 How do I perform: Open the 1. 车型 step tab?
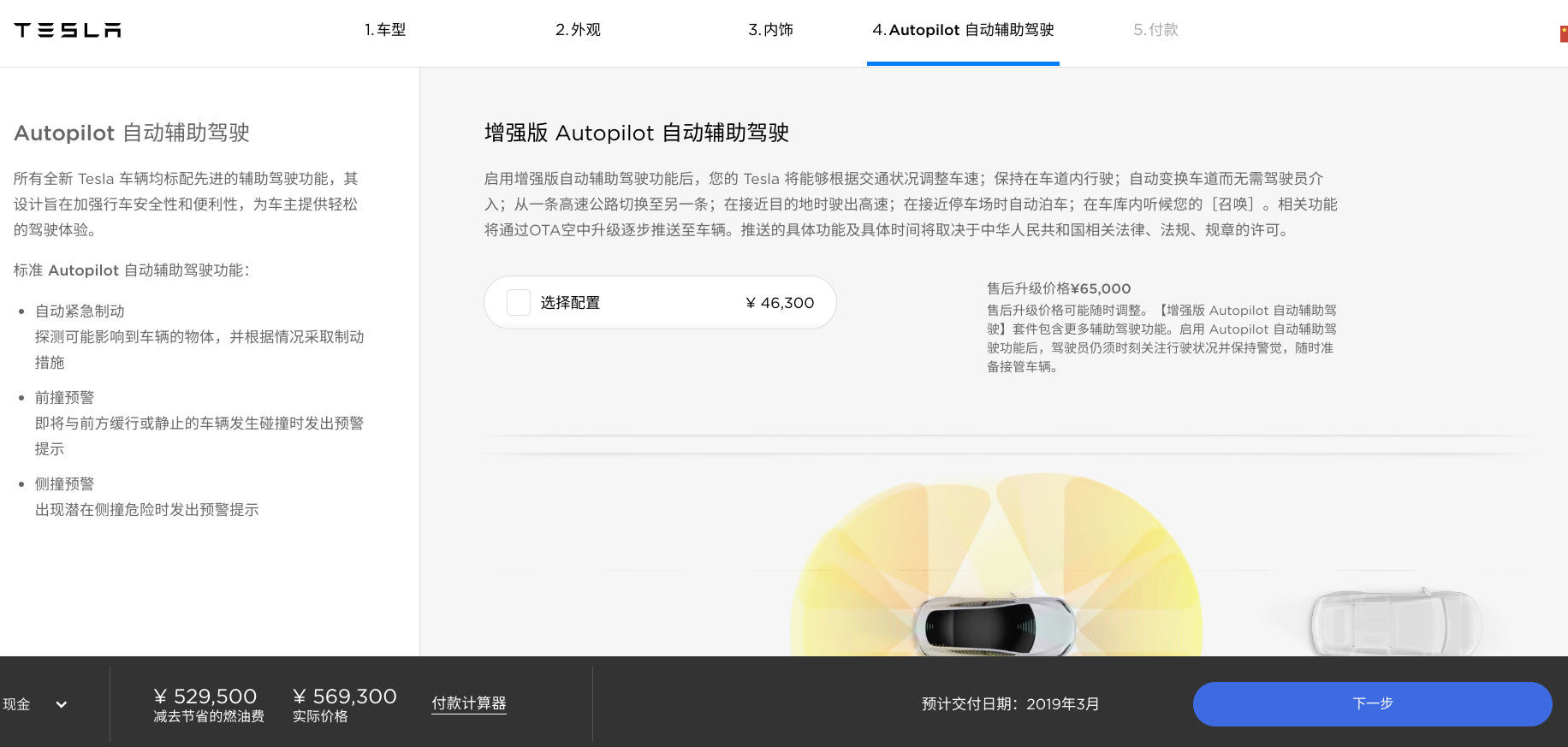(385, 30)
